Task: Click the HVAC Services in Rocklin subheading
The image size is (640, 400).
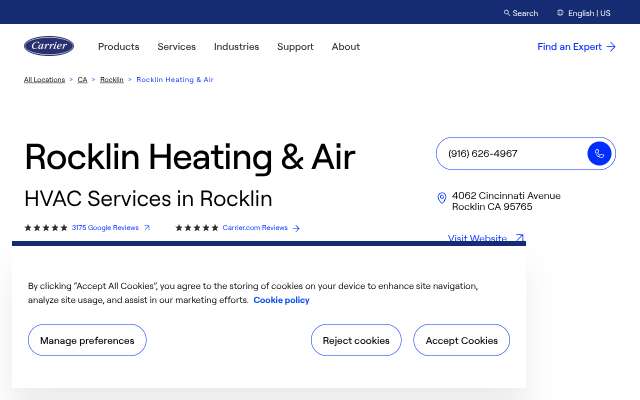Action: [148, 199]
